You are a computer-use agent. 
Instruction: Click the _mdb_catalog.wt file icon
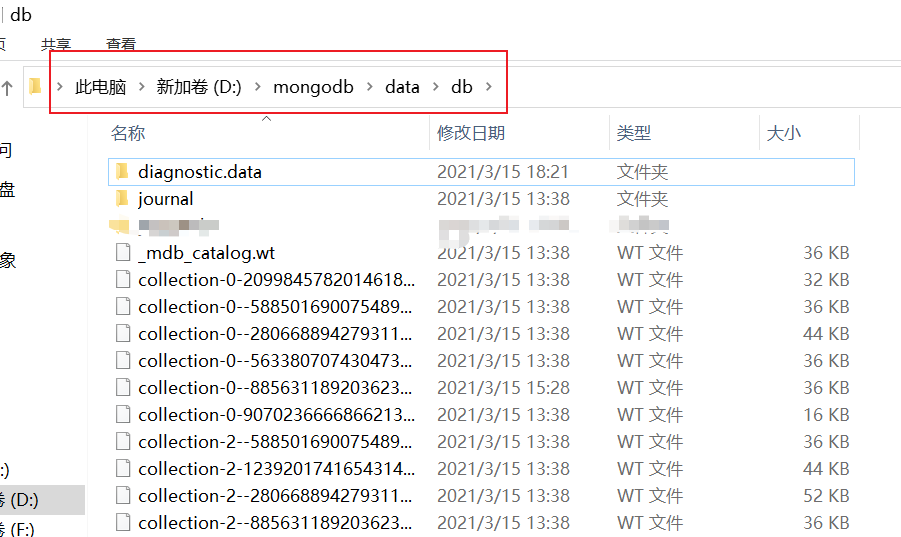(x=123, y=252)
